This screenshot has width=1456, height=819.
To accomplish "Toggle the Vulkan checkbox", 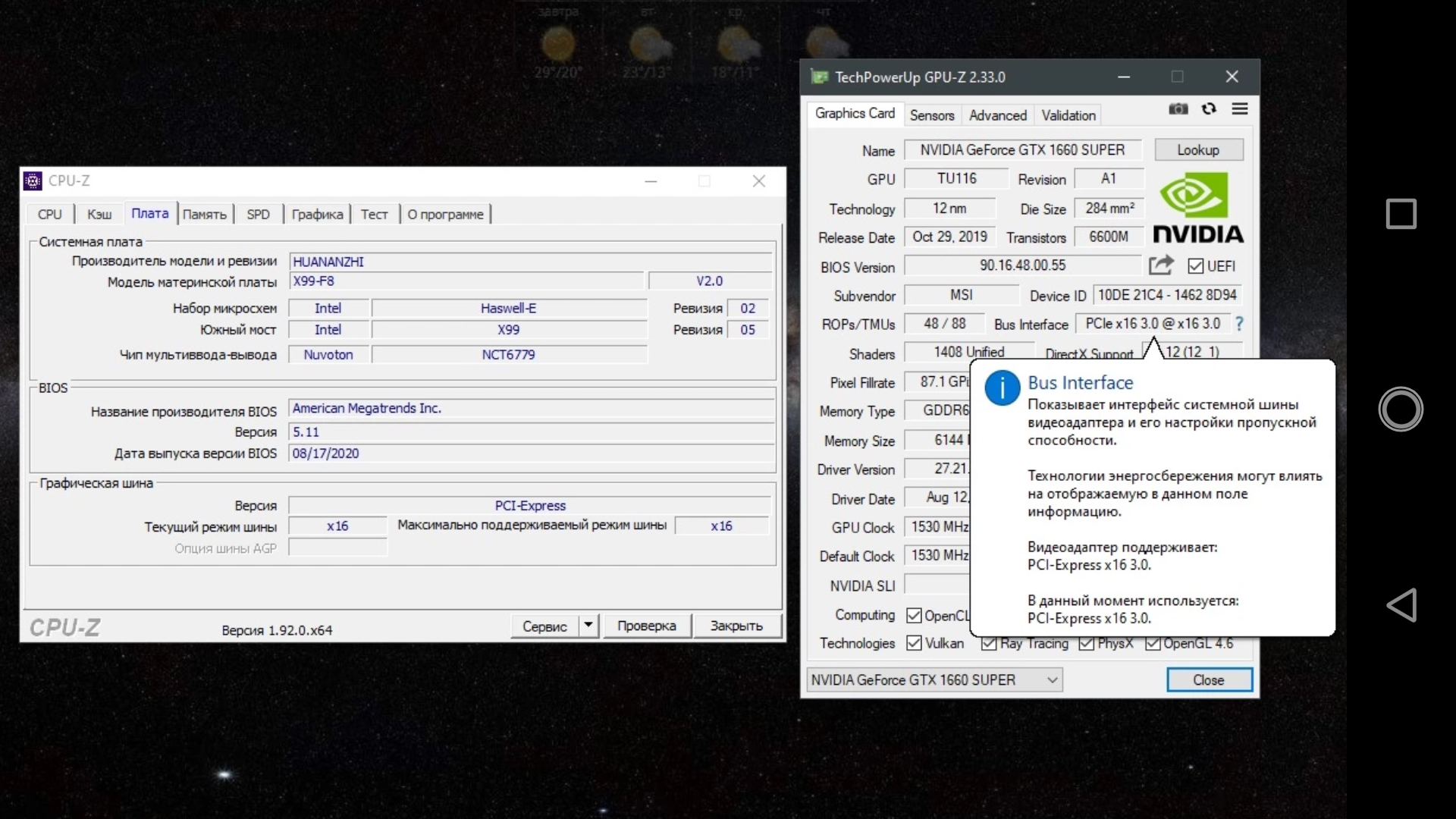I will [x=915, y=643].
